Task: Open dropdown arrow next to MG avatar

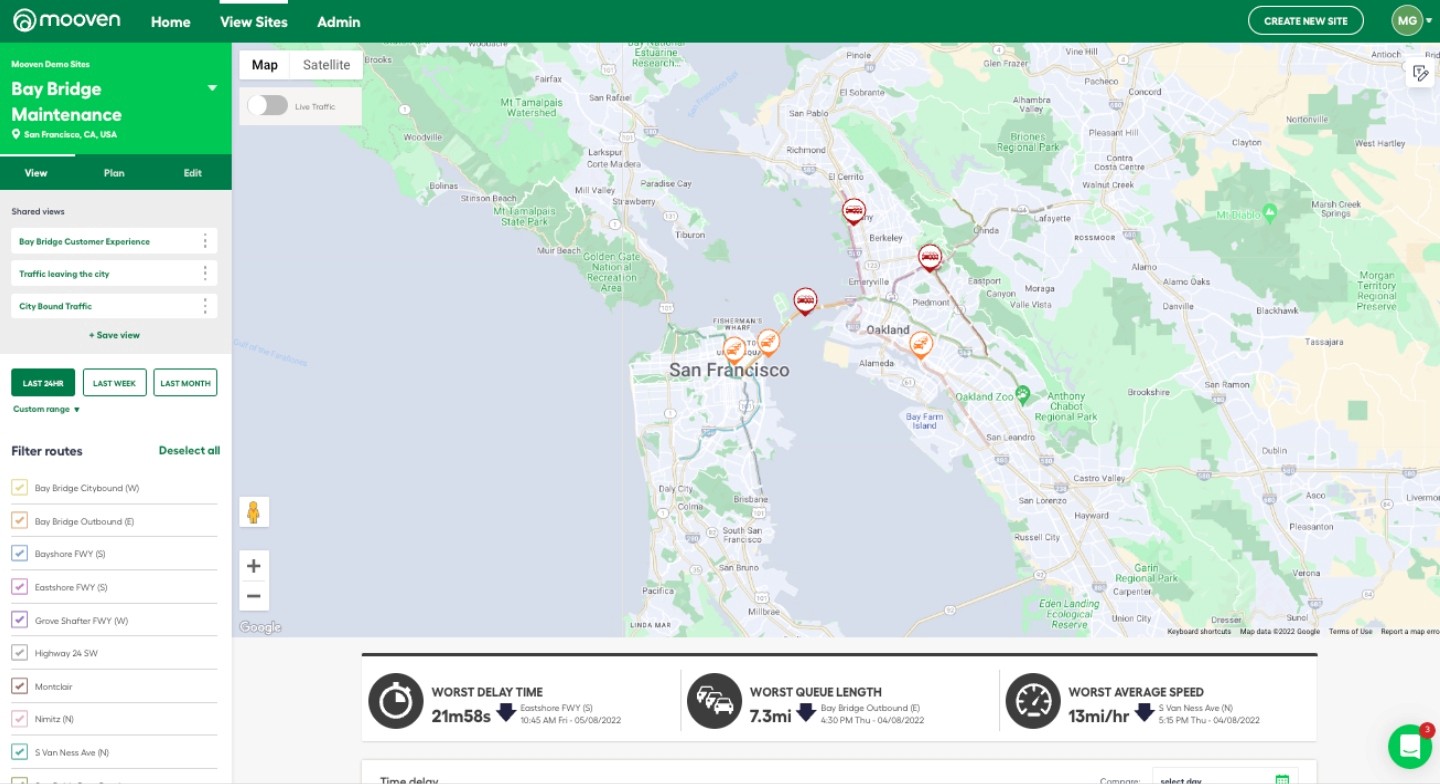Action: click(1429, 21)
